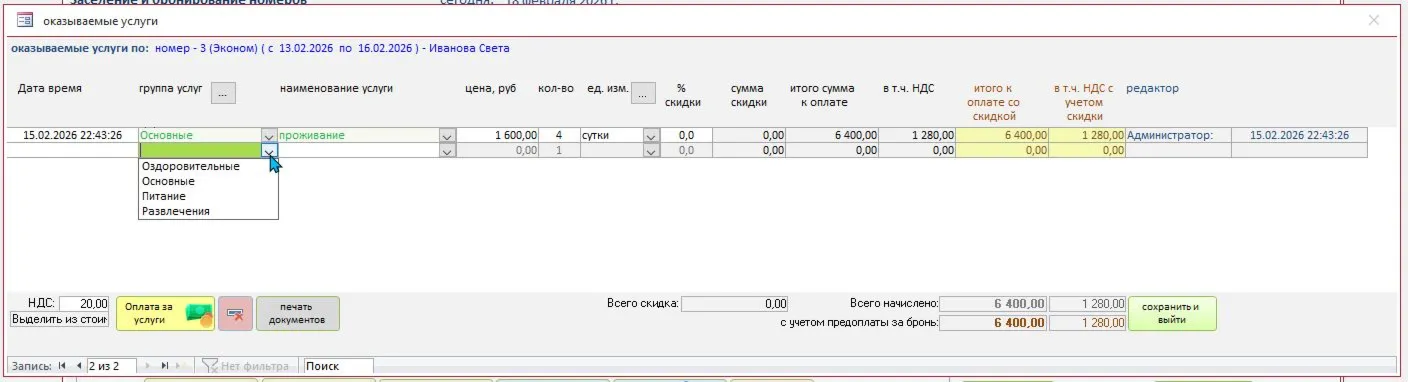
Task: Click Оплата за услуги payment button
Action: pos(166,313)
